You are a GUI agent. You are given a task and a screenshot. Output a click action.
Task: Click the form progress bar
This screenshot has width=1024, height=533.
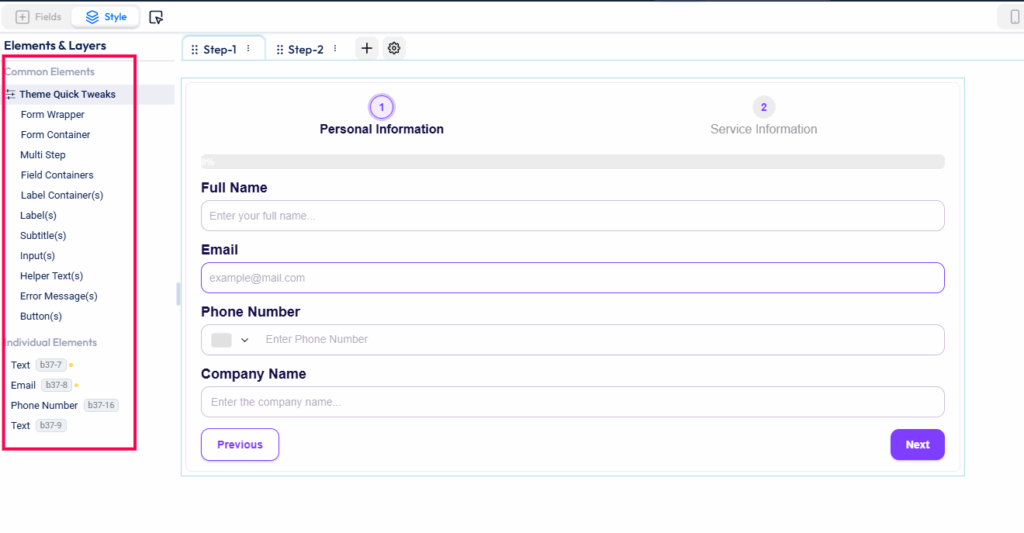click(x=572, y=161)
